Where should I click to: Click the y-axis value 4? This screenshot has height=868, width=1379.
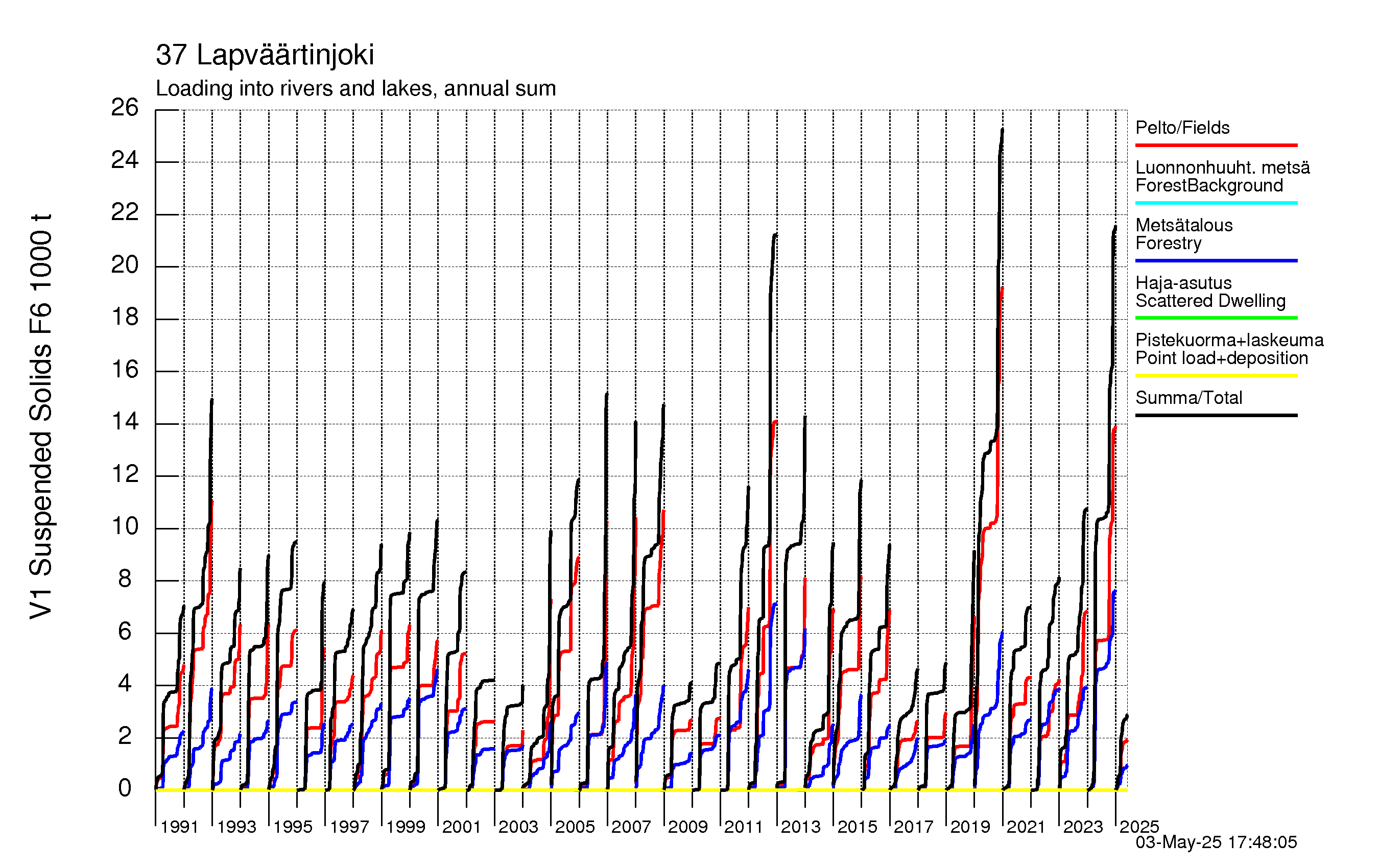pos(125,684)
